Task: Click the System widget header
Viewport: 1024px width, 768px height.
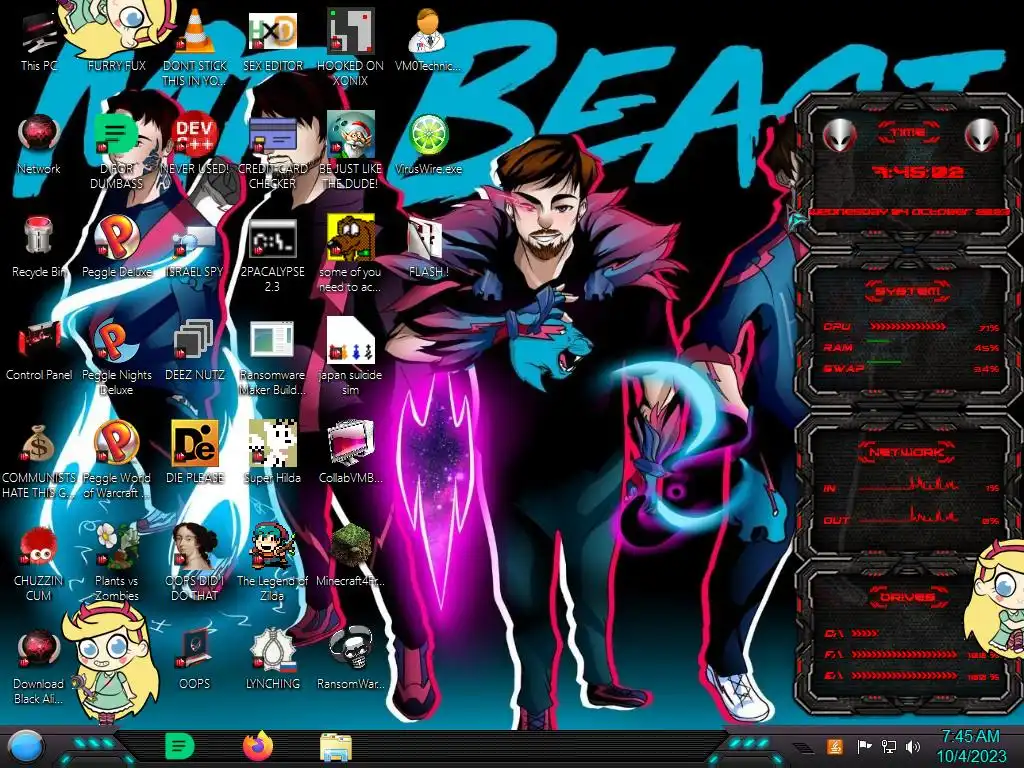Action: click(908, 291)
